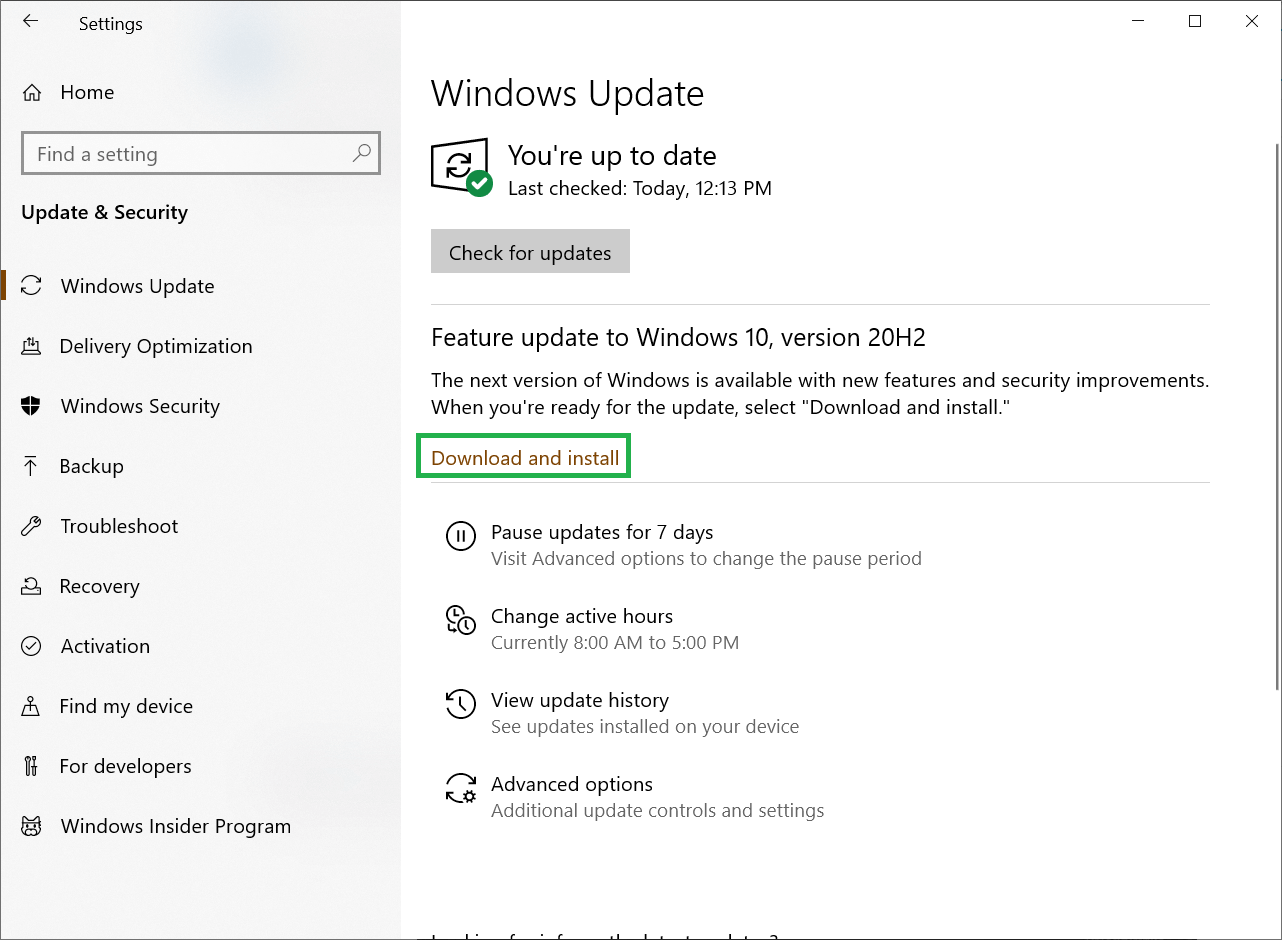Image resolution: width=1282 pixels, height=940 pixels.
Task: Click the Delivery Optimization icon
Action: 31,346
